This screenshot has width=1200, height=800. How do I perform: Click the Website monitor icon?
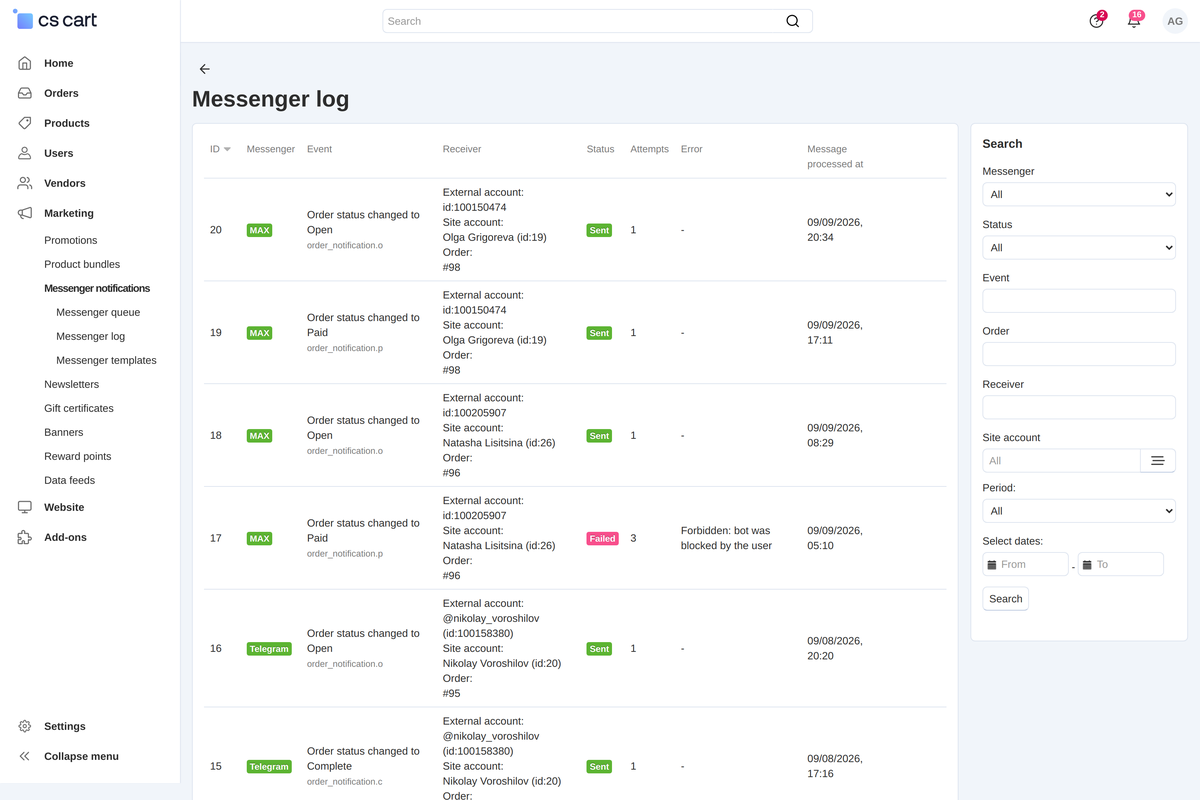(25, 507)
